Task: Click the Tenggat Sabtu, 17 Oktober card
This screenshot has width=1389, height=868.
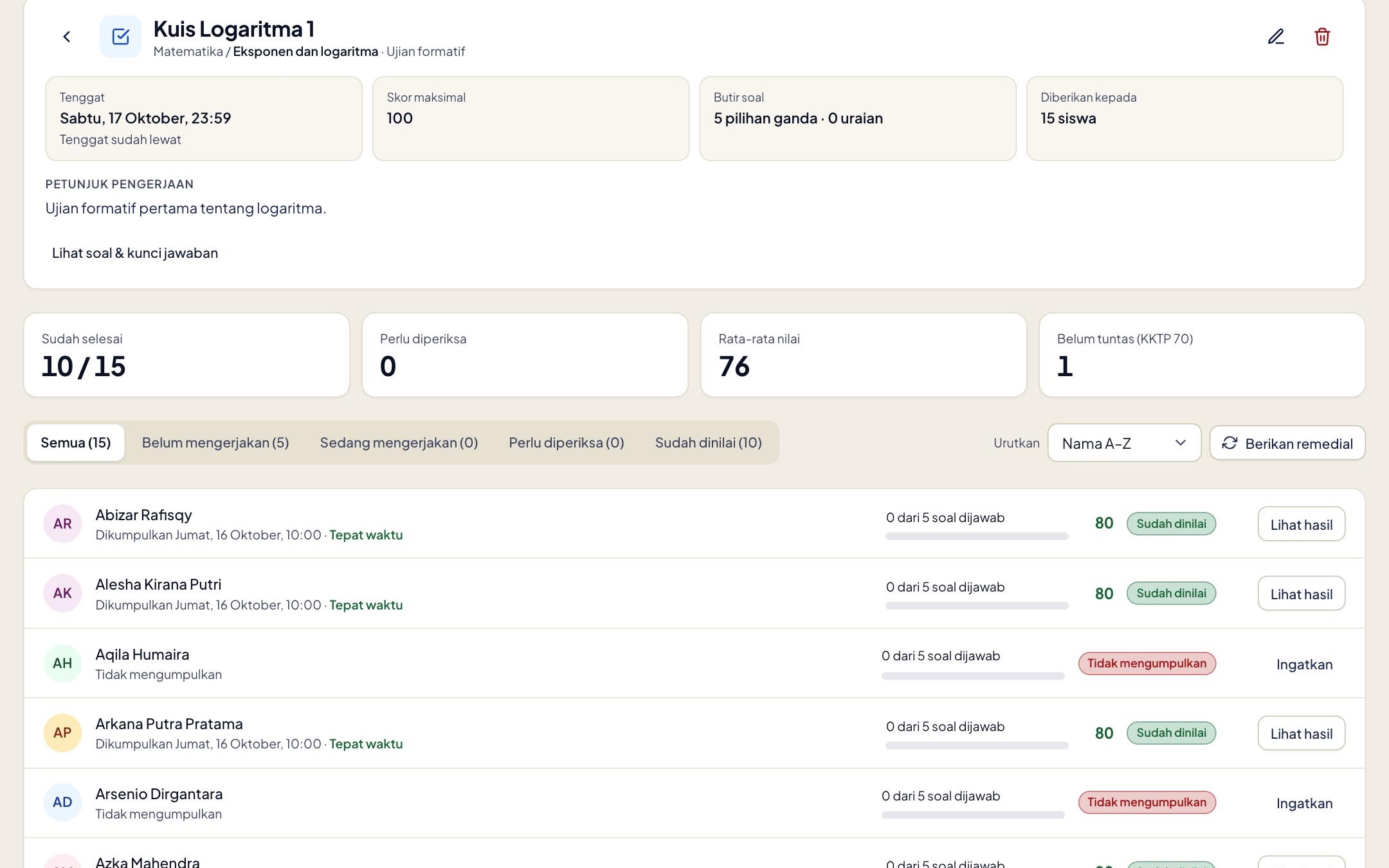Action: pos(204,118)
